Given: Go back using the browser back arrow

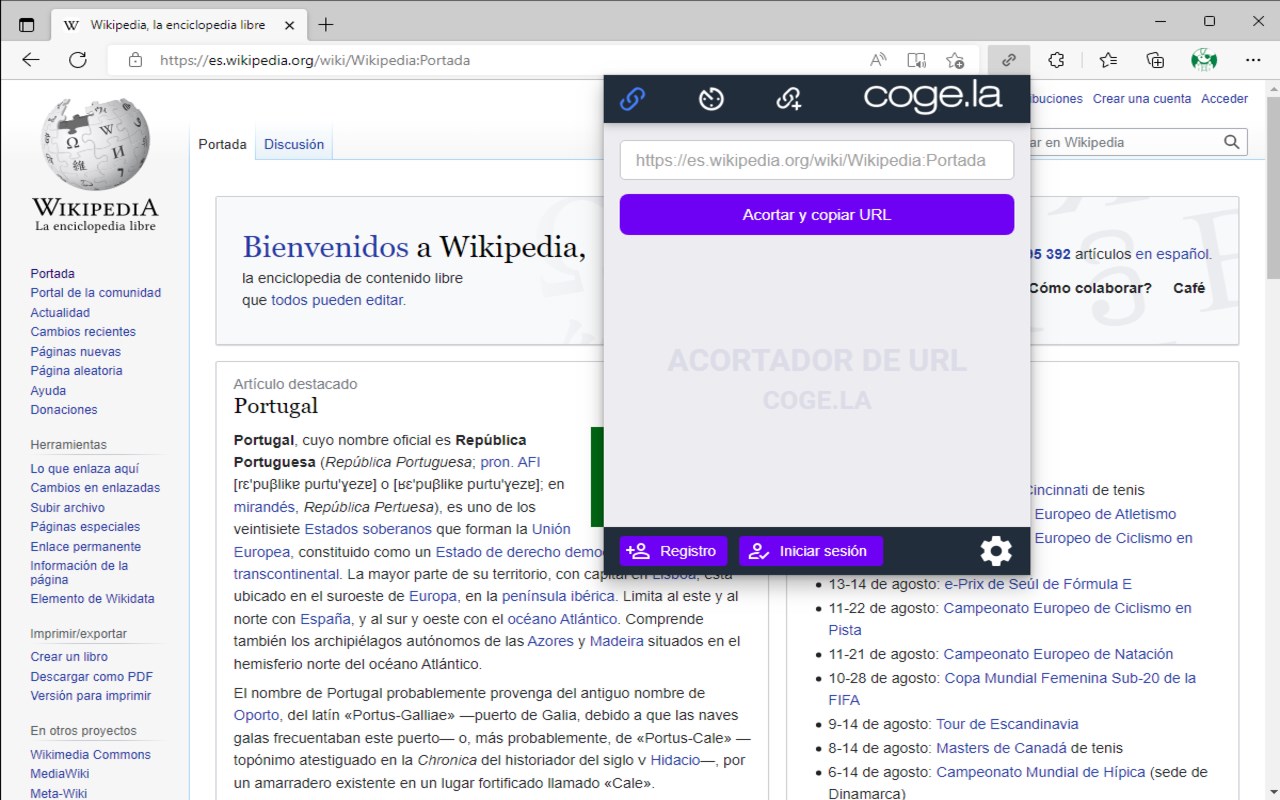Looking at the screenshot, I should pyautogui.click(x=31, y=60).
